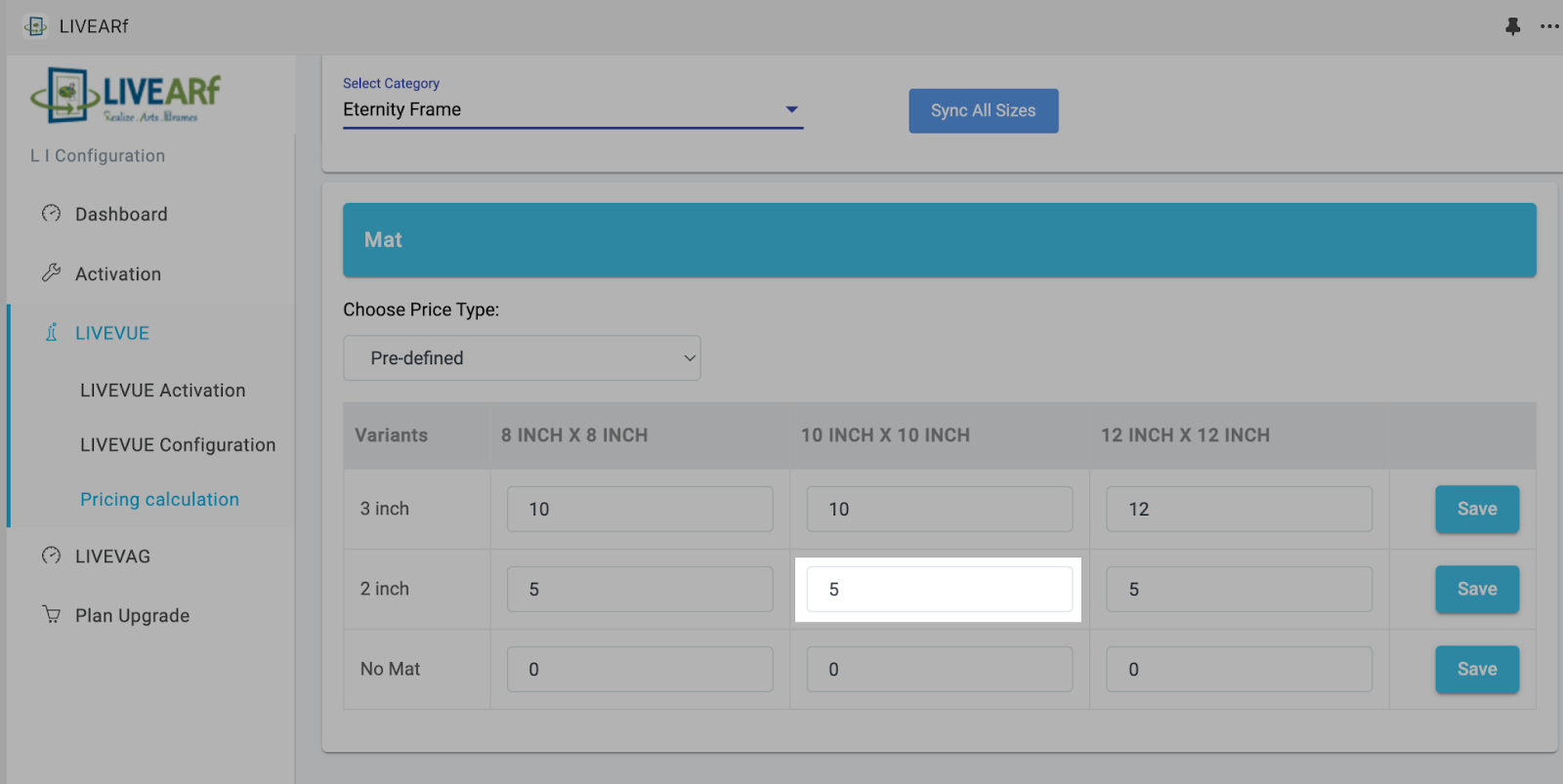Save the 3 inch mat row
Viewport: 1563px width, 784px height.
tap(1477, 509)
